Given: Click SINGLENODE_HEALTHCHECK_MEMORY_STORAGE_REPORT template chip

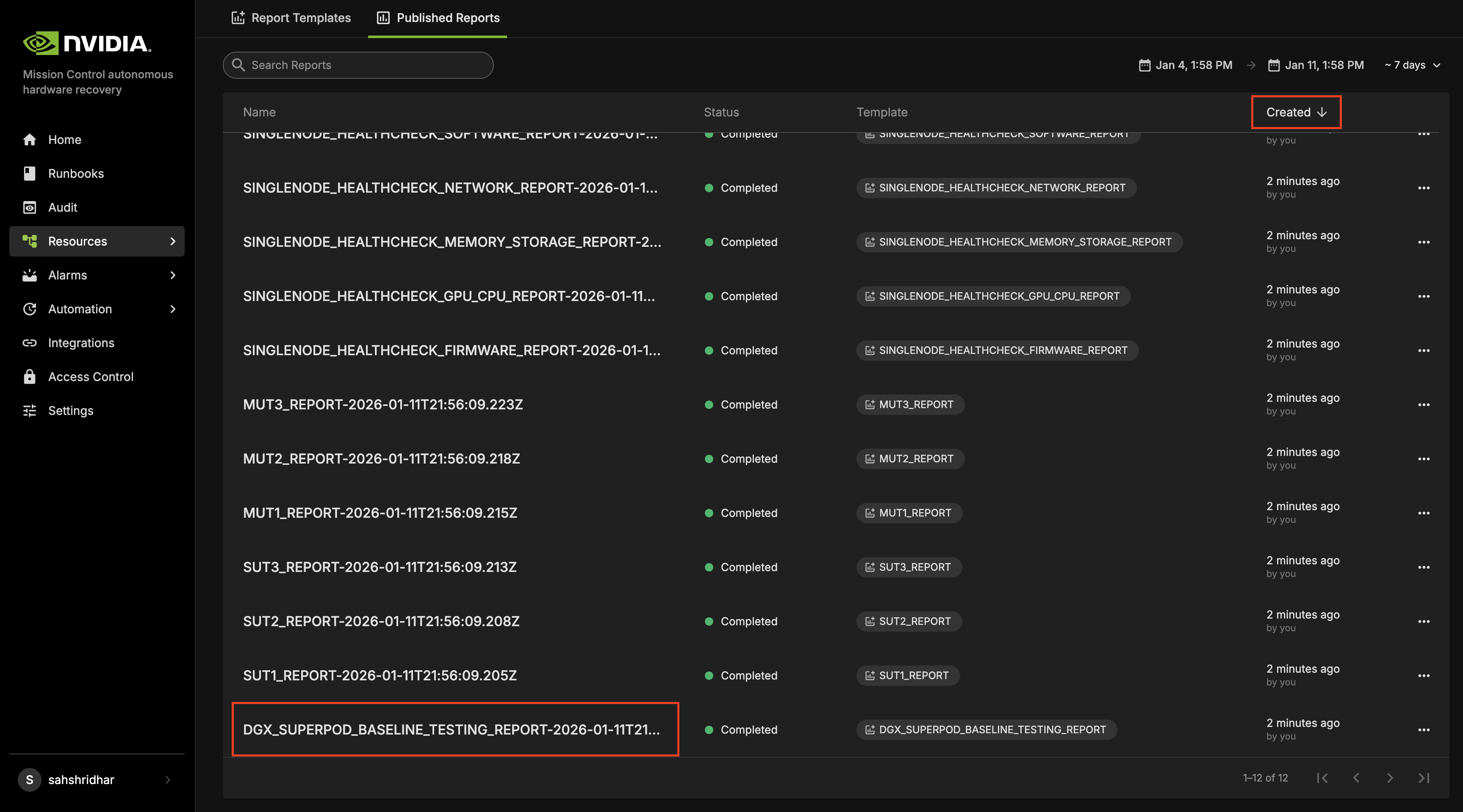Looking at the screenshot, I should coord(1019,243).
